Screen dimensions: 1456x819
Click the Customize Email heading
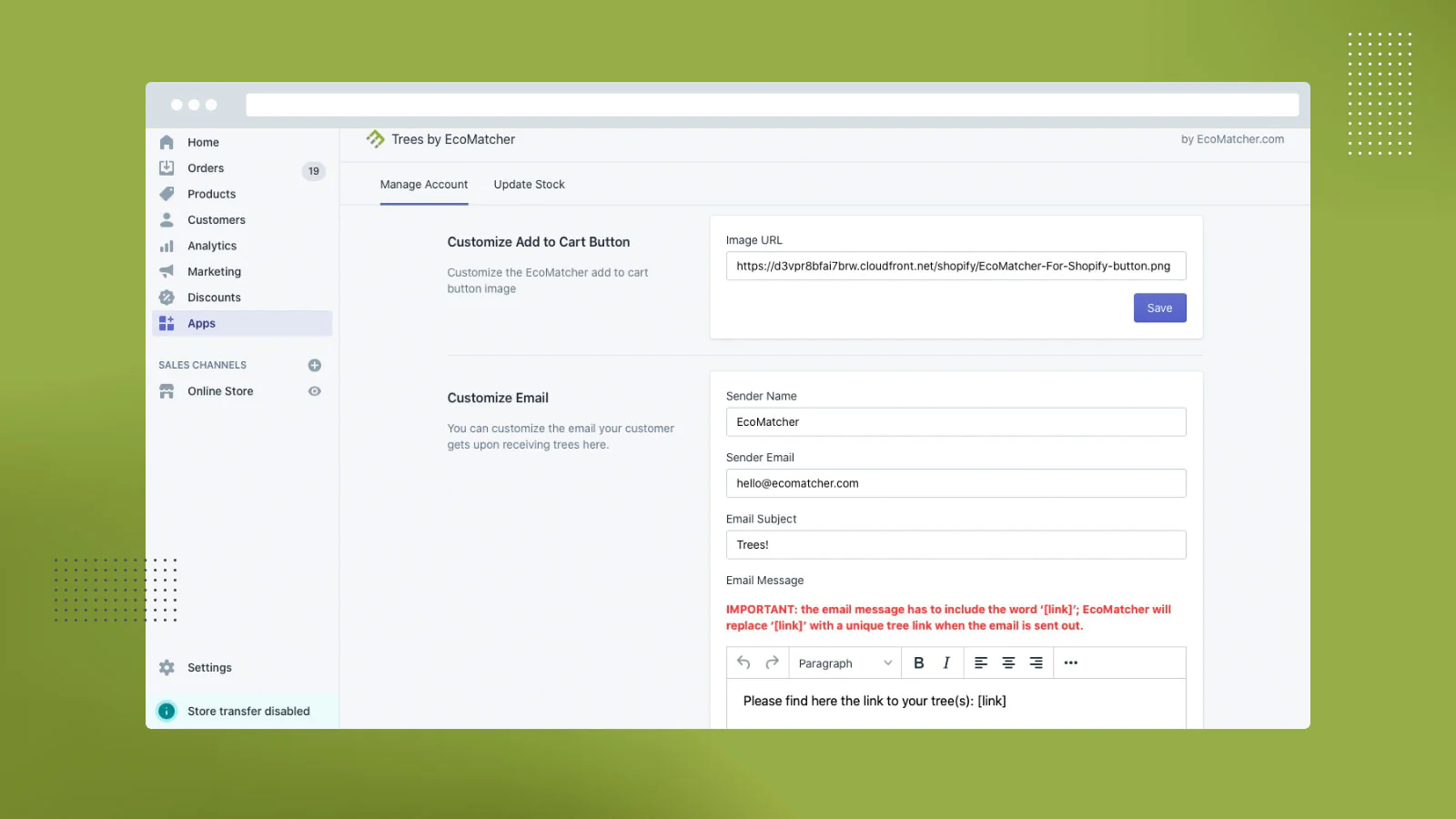[498, 398]
